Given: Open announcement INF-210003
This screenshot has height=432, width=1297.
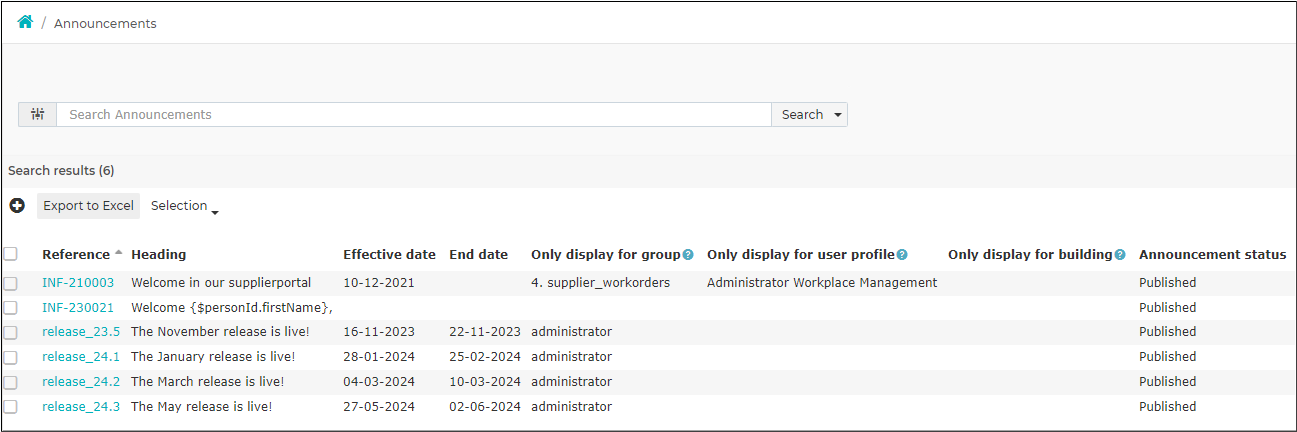Looking at the screenshot, I should pyautogui.click(x=78, y=283).
